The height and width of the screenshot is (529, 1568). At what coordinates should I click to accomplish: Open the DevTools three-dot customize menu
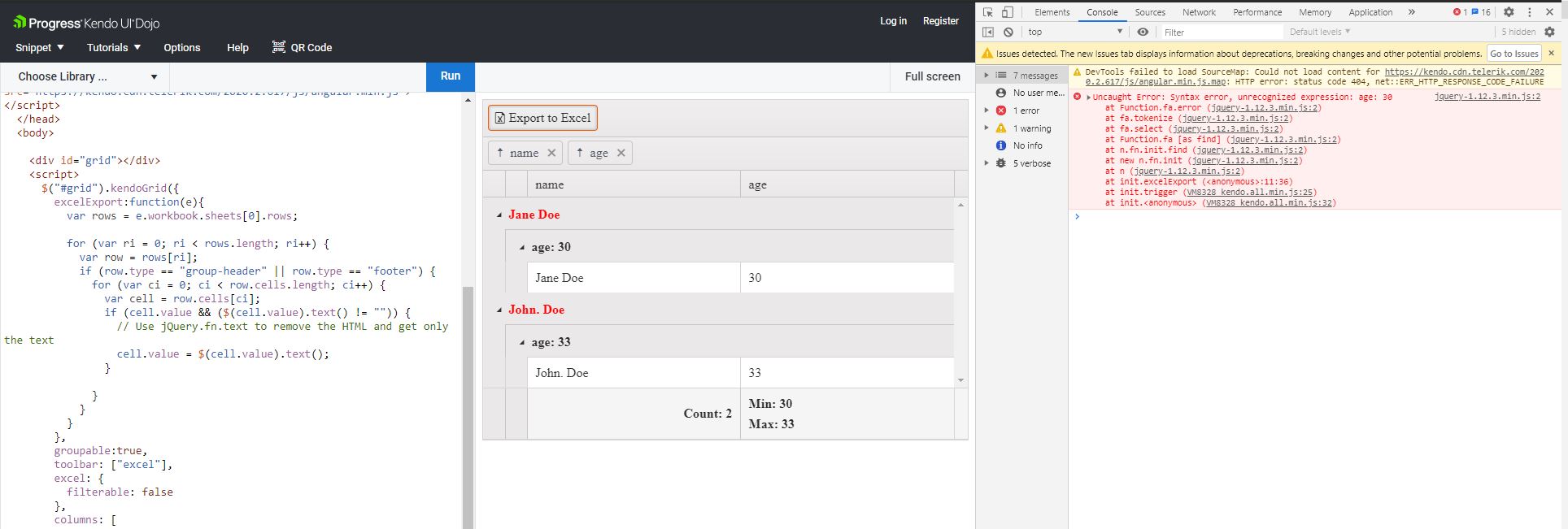(1529, 12)
